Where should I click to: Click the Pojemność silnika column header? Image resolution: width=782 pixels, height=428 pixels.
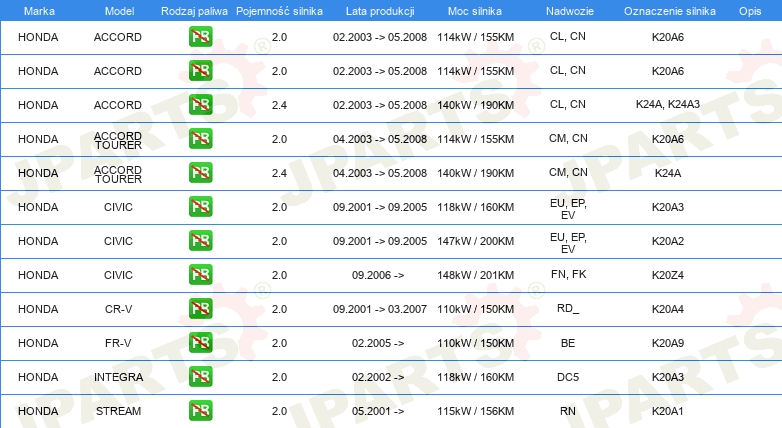(279, 11)
